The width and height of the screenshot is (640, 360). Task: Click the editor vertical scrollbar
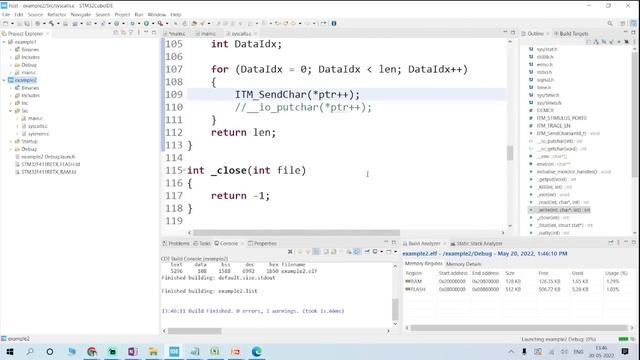pyautogui.click(x=510, y=153)
